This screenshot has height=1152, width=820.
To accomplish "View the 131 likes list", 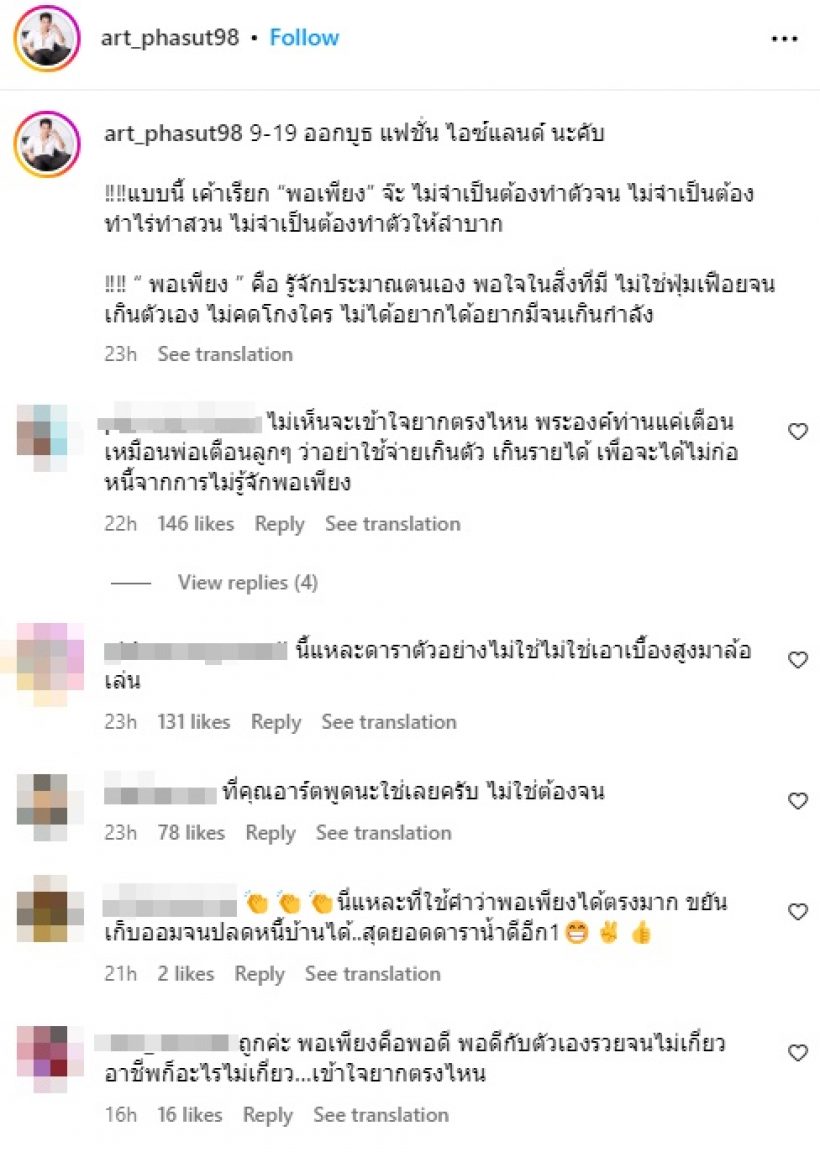I will point(193,722).
